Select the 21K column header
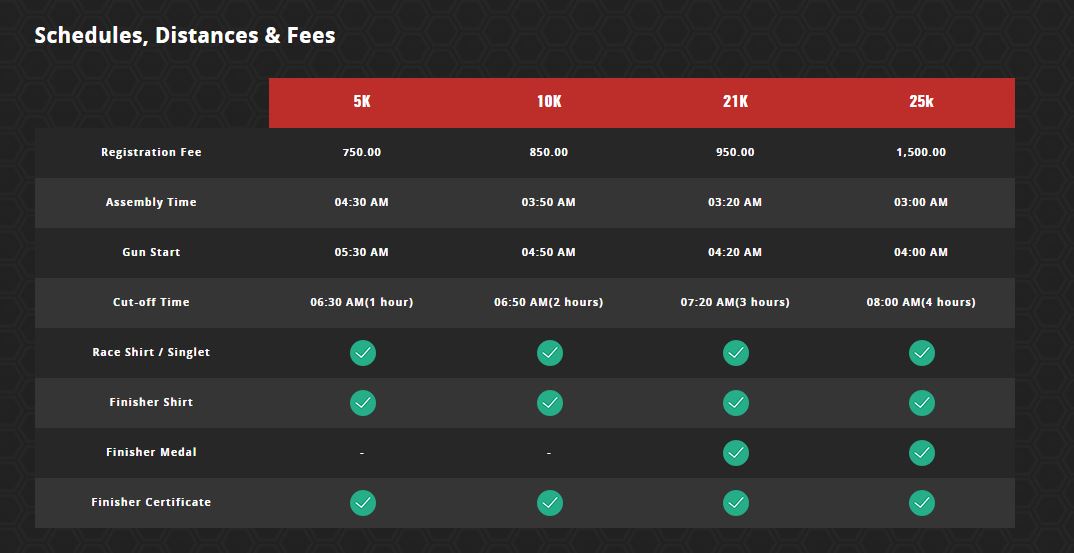The image size is (1074, 553). click(735, 102)
